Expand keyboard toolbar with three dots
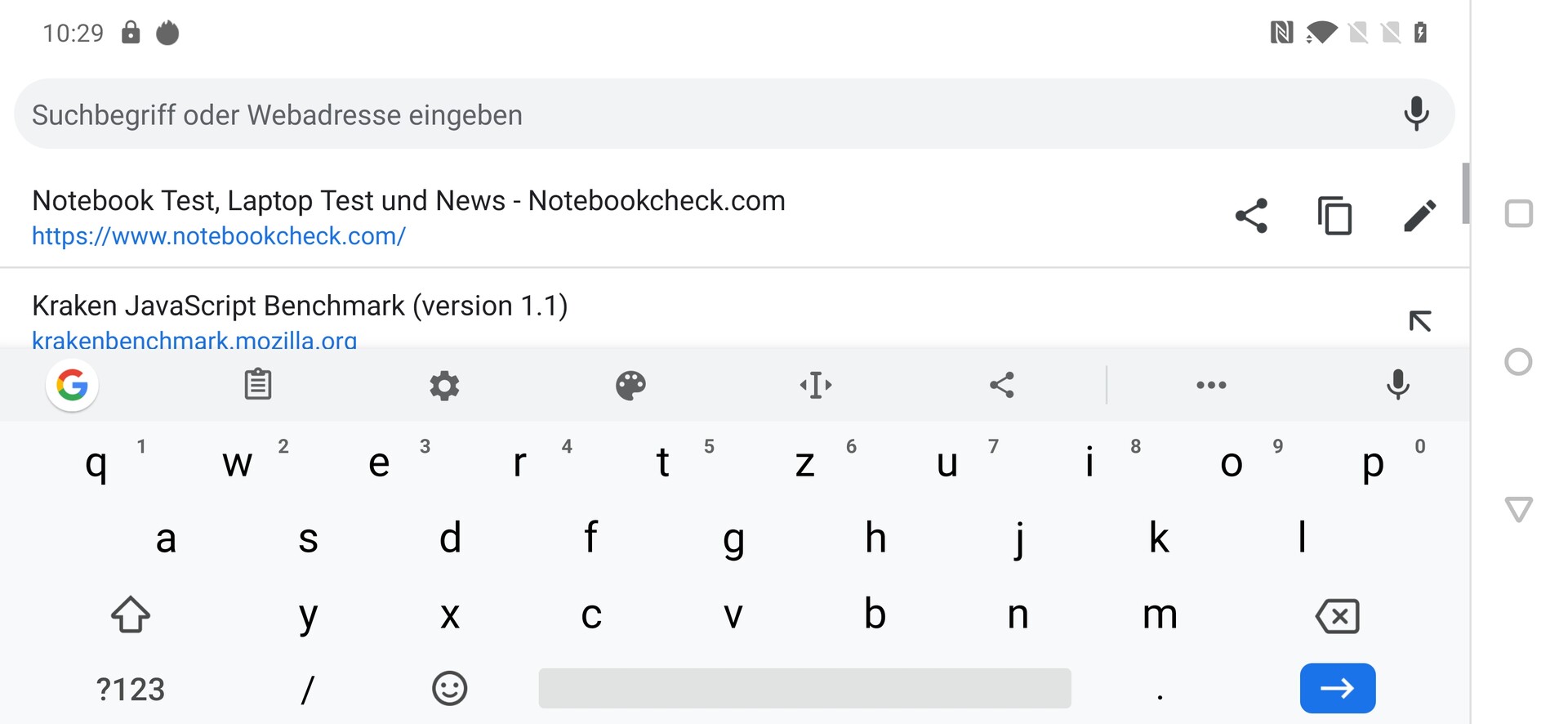This screenshot has width=1568, height=724. point(1211,385)
